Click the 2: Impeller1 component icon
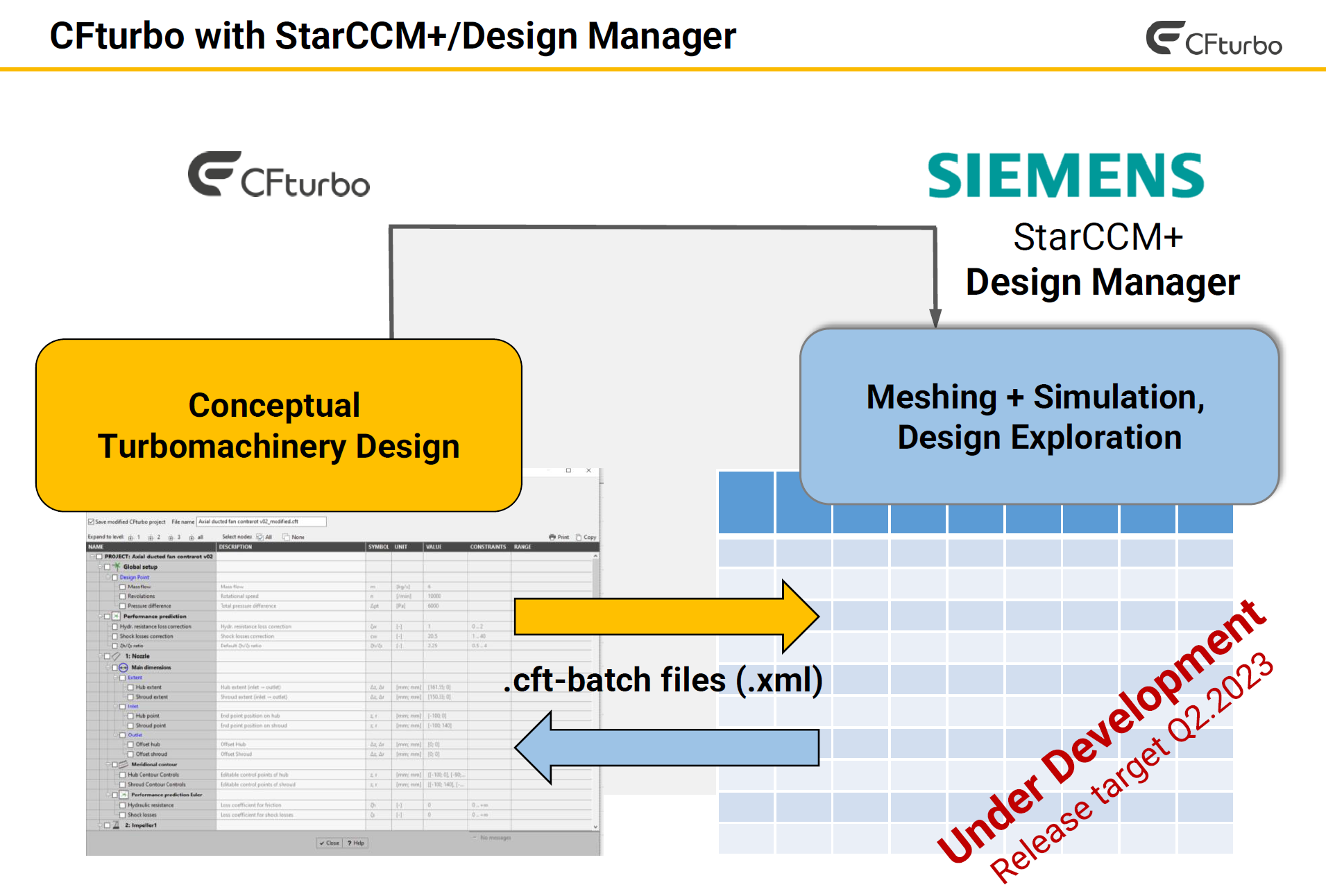The width and height of the screenshot is (1326, 896). point(116,825)
